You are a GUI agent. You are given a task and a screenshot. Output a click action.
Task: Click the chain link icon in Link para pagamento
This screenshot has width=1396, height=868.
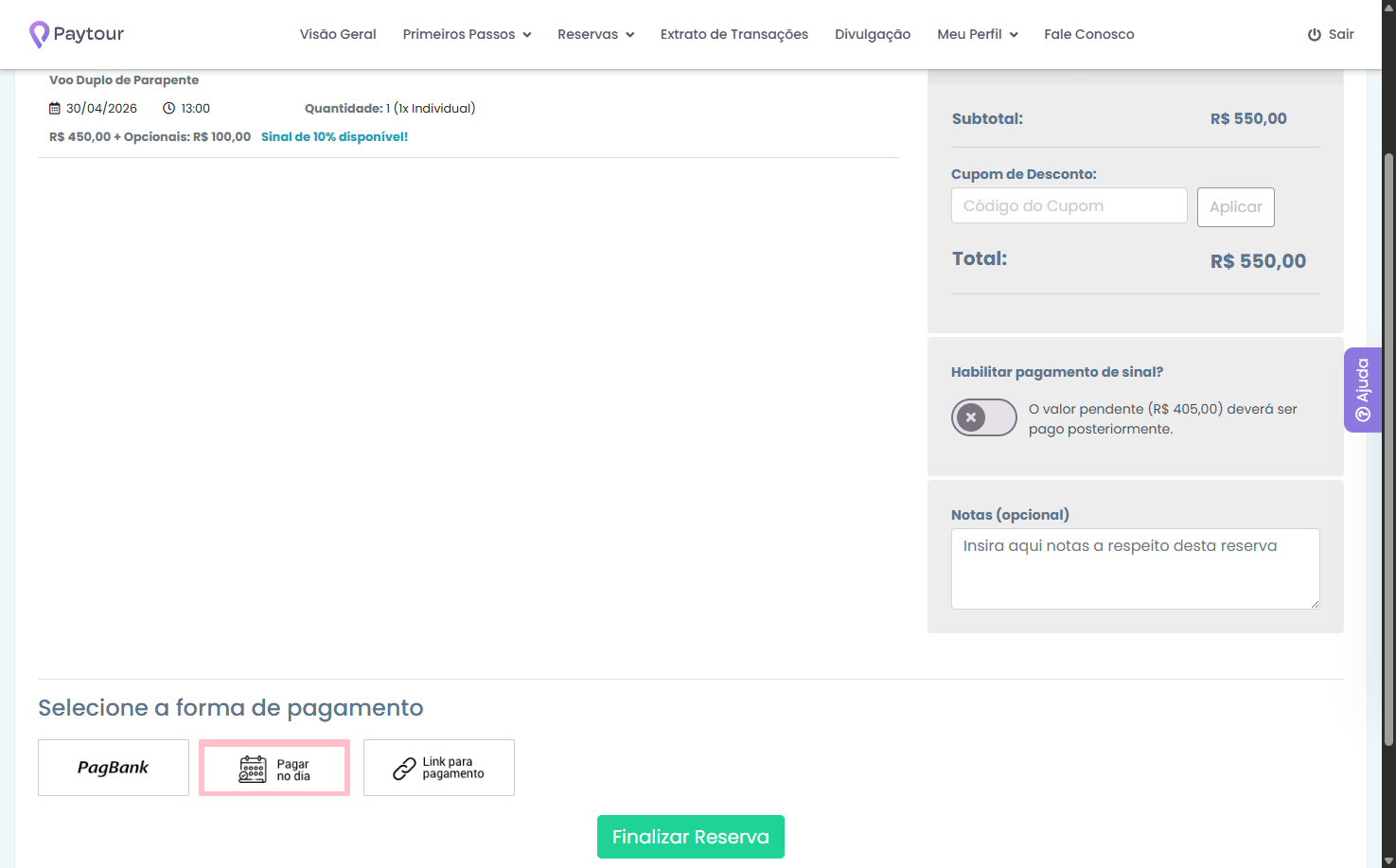pyautogui.click(x=404, y=769)
